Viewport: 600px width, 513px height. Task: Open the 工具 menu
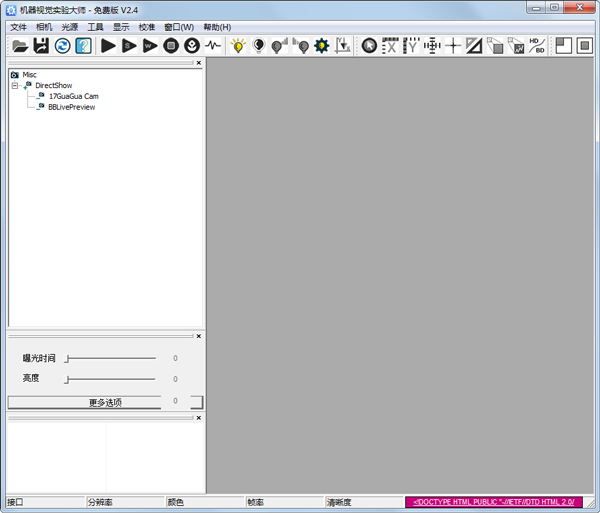coord(95,27)
